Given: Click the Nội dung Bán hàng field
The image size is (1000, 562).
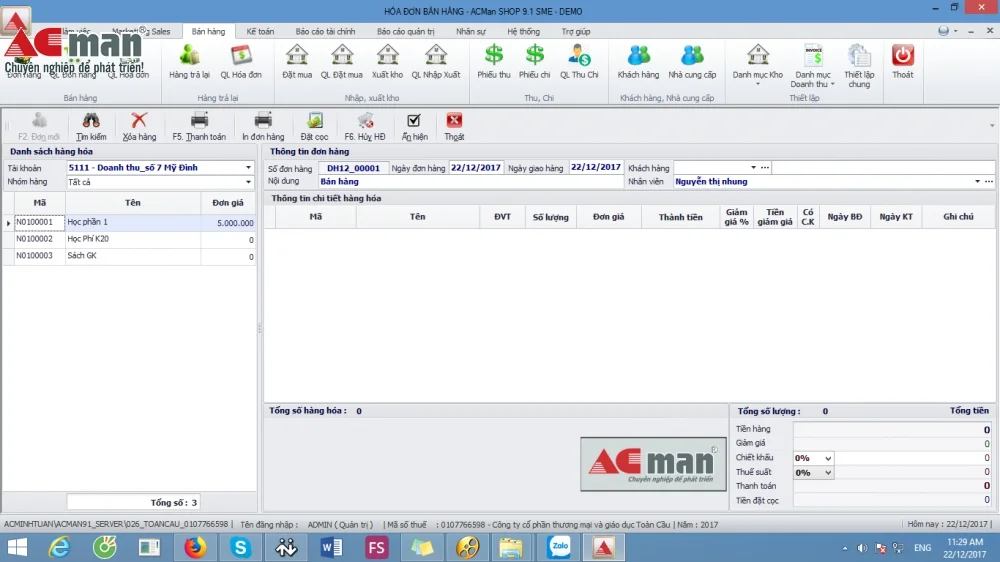Looking at the screenshot, I should point(470,182).
